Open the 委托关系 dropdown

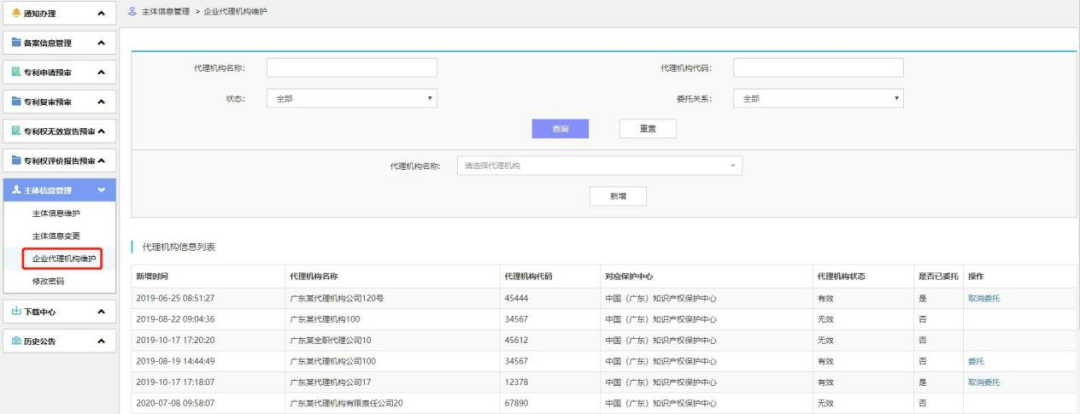[817, 98]
